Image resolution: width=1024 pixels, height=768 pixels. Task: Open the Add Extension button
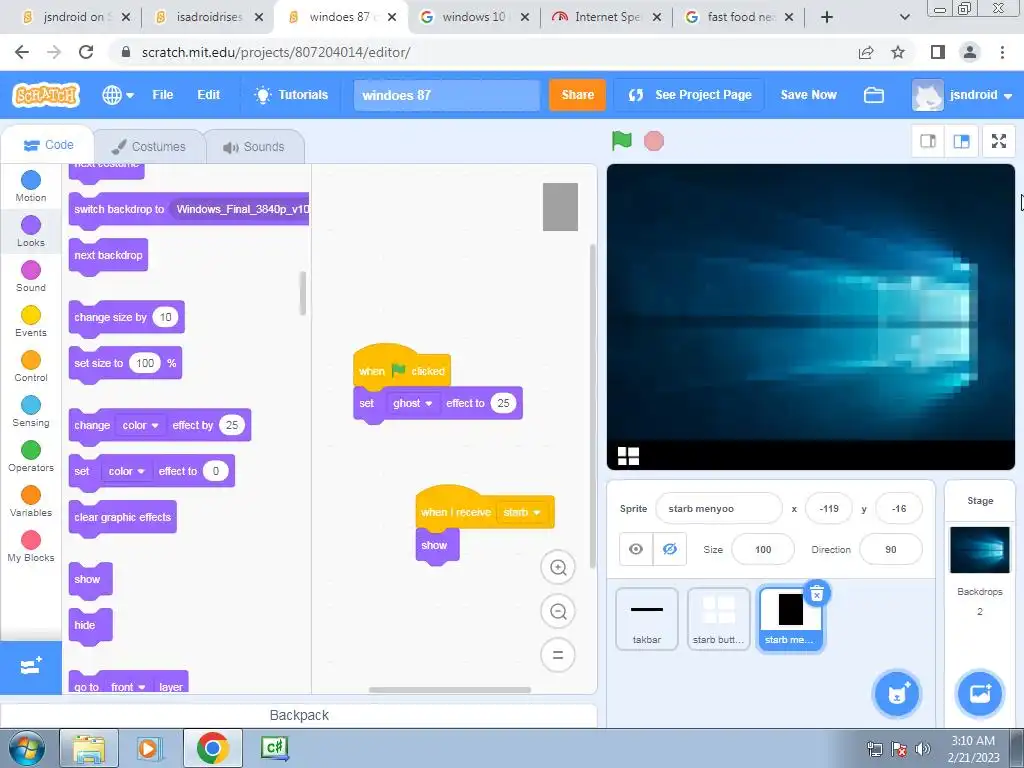tap(31, 667)
